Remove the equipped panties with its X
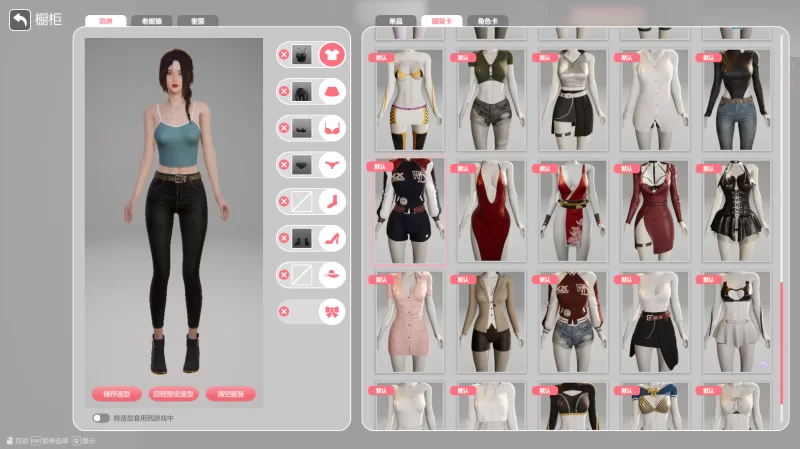Screen dimensions: 800x449 coord(284,165)
